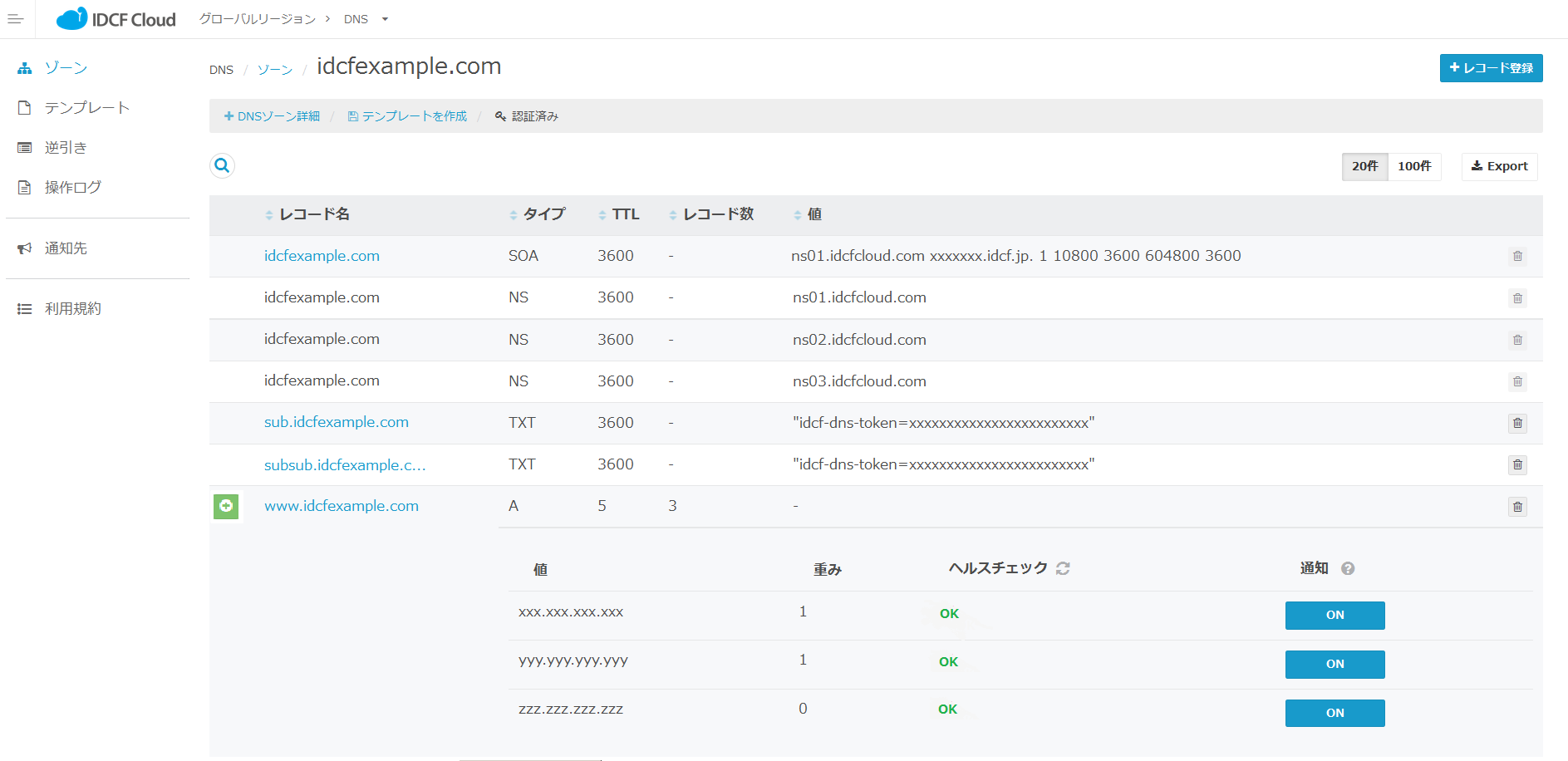Toggle notification ON for xxx.xxx.xxx.xxx

click(1335, 616)
